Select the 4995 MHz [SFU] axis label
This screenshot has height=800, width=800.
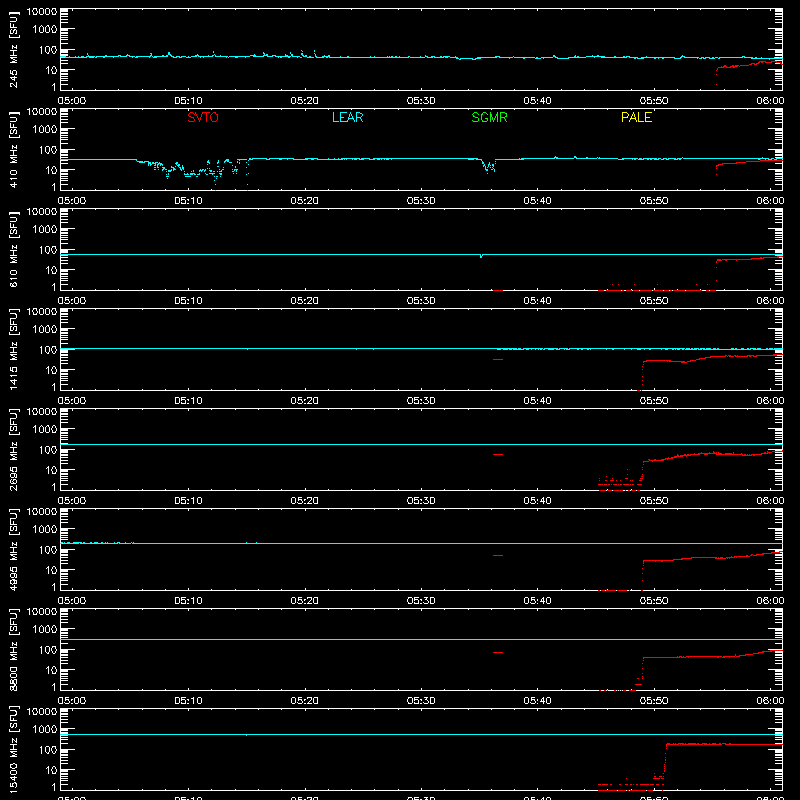(x=14, y=549)
